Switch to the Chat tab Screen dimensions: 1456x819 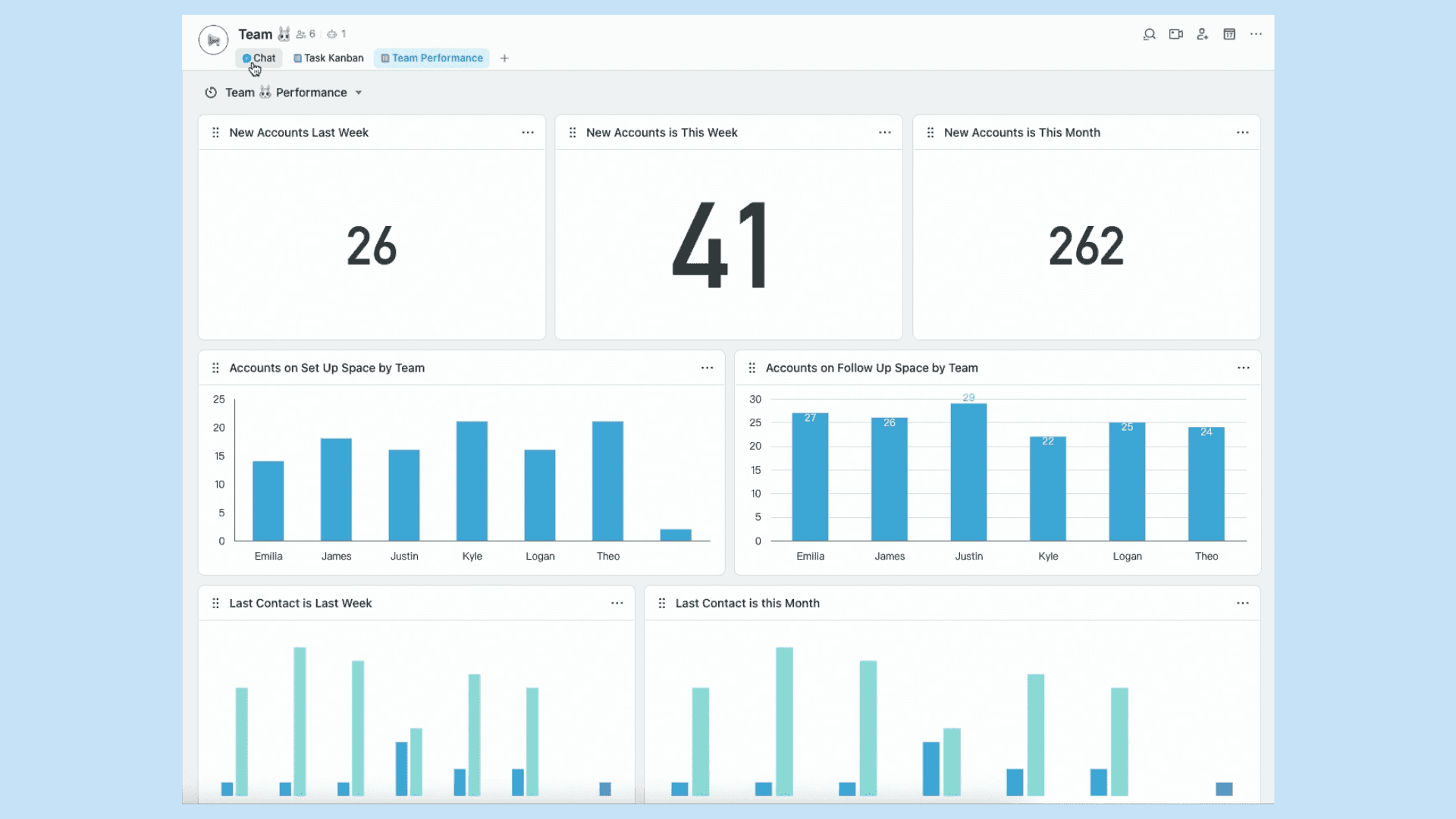[259, 58]
